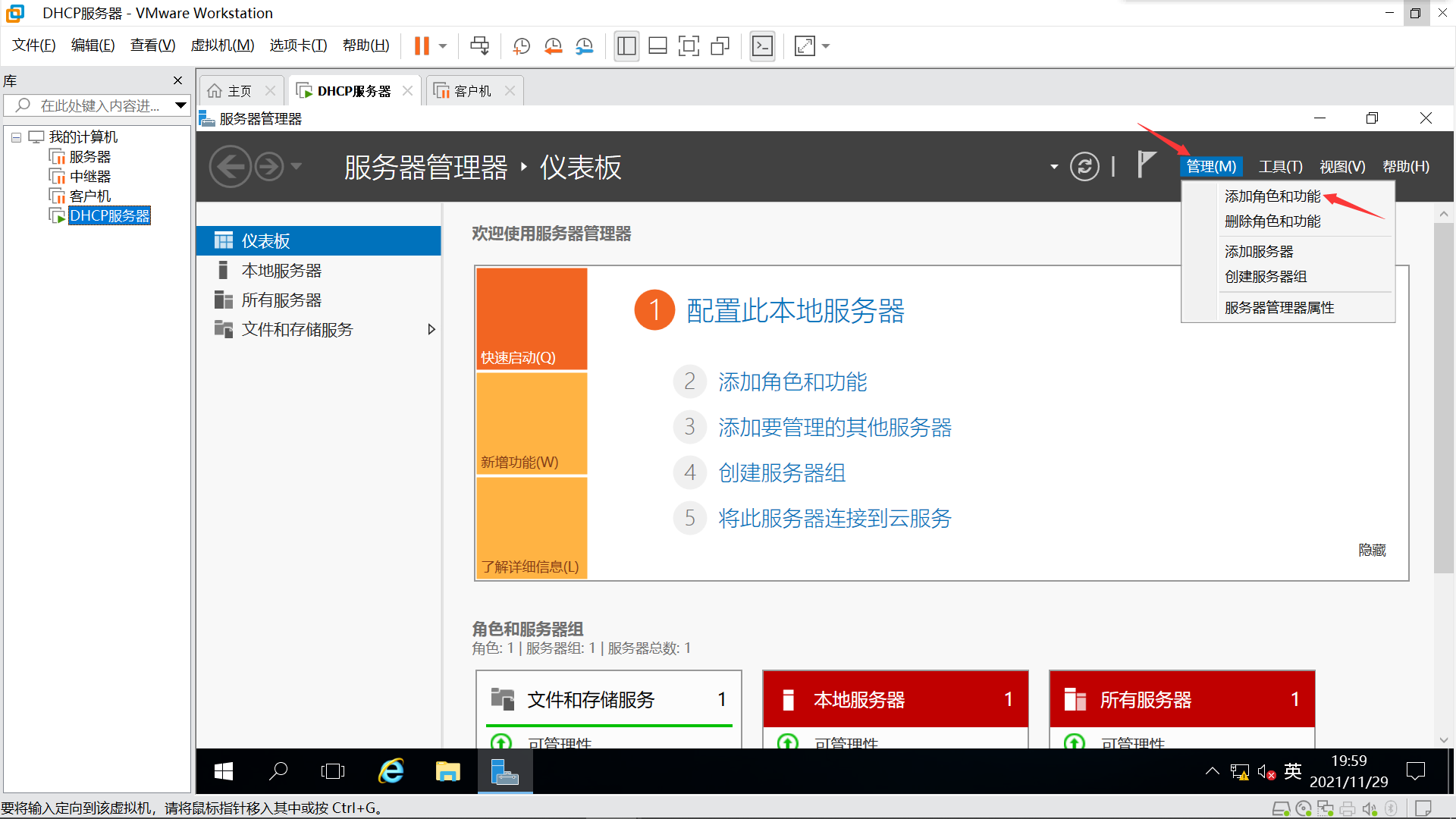
Task: Take a VM snapshot via the clock icon
Action: 521,46
